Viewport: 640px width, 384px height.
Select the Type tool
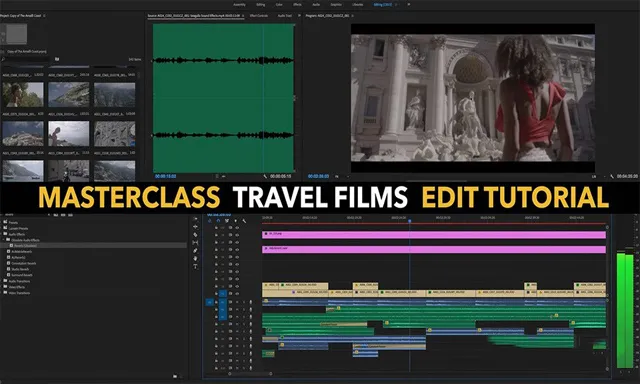tap(195, 266)
